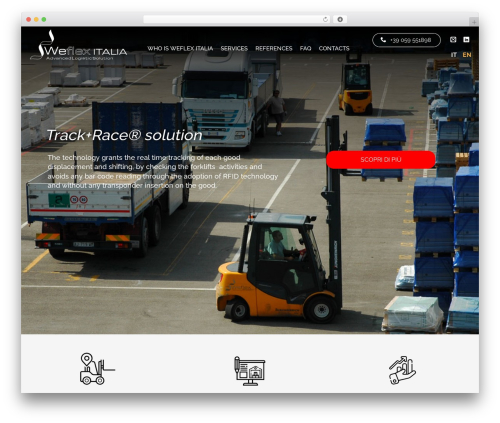This screenshot has width=500, height=423.
Task: Open the LinkedIn social icon
Action: (x=466, y=40)
